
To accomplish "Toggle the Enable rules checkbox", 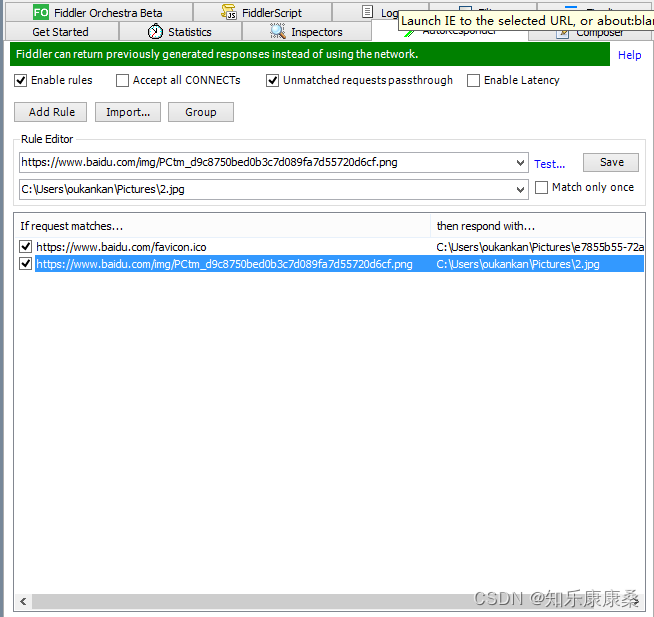I will pyautogui.click(x=20, y=80).
